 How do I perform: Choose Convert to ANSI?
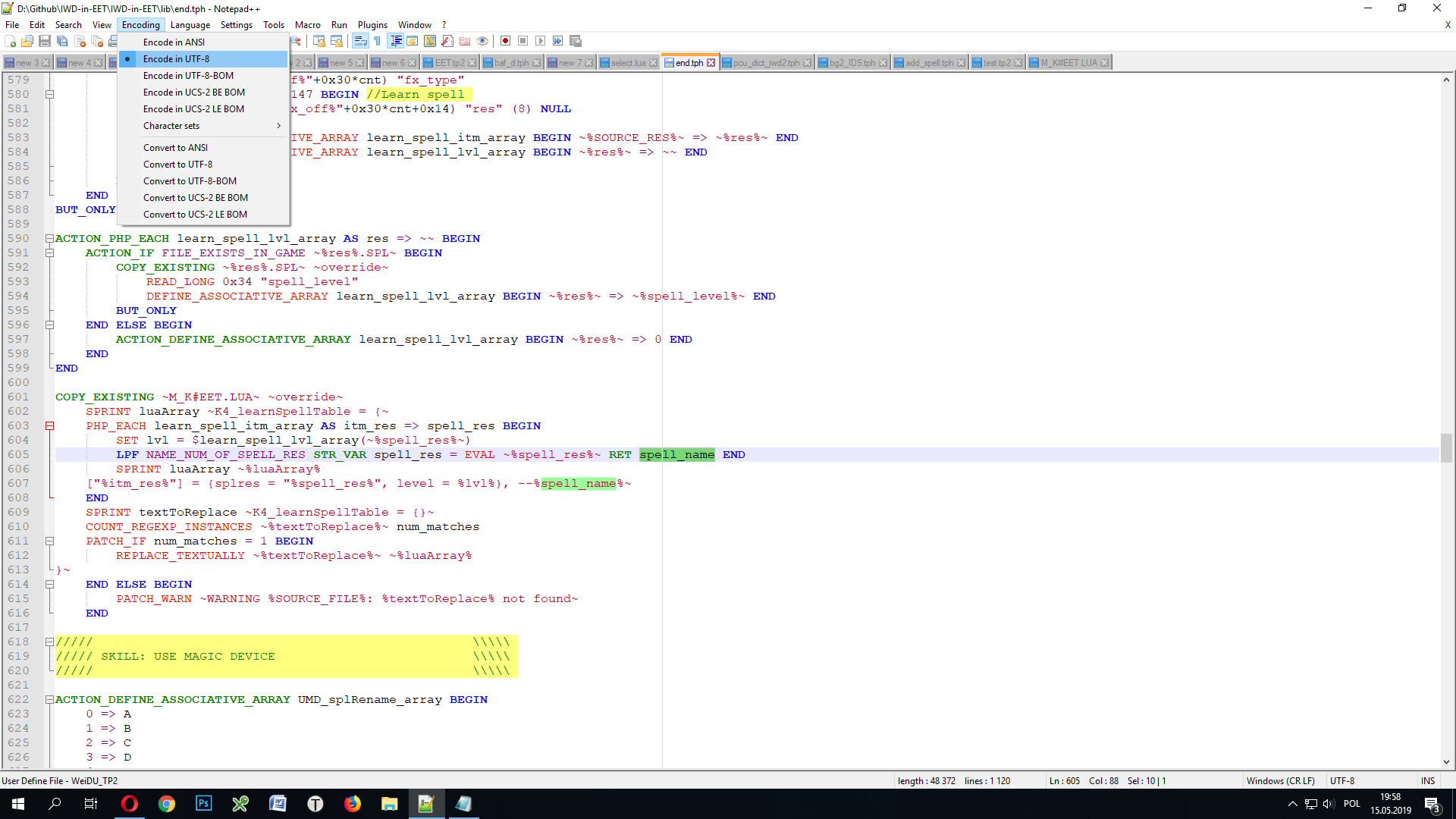(203, 148)
